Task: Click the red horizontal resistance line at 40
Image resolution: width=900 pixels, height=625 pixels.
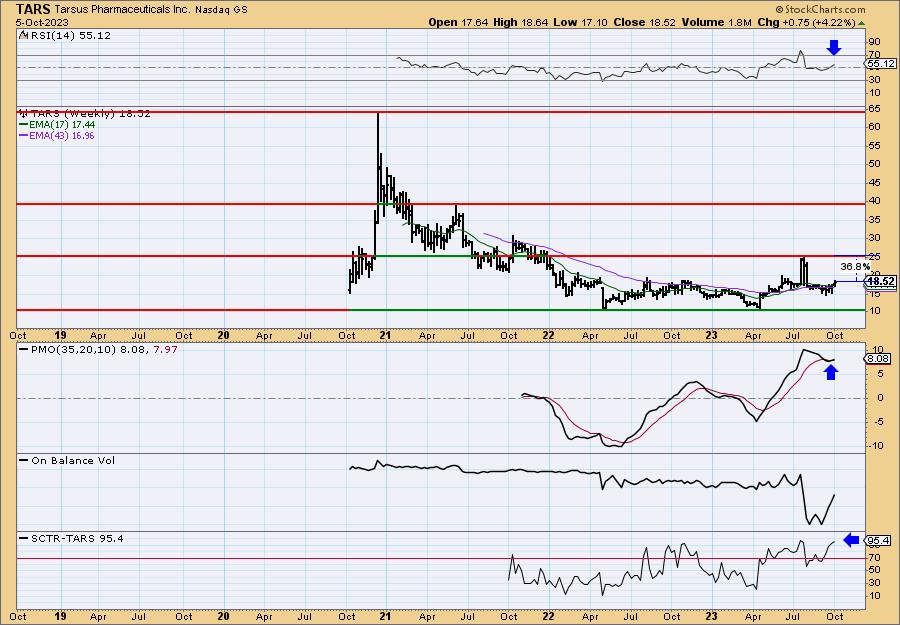Action: pos(440,204)
